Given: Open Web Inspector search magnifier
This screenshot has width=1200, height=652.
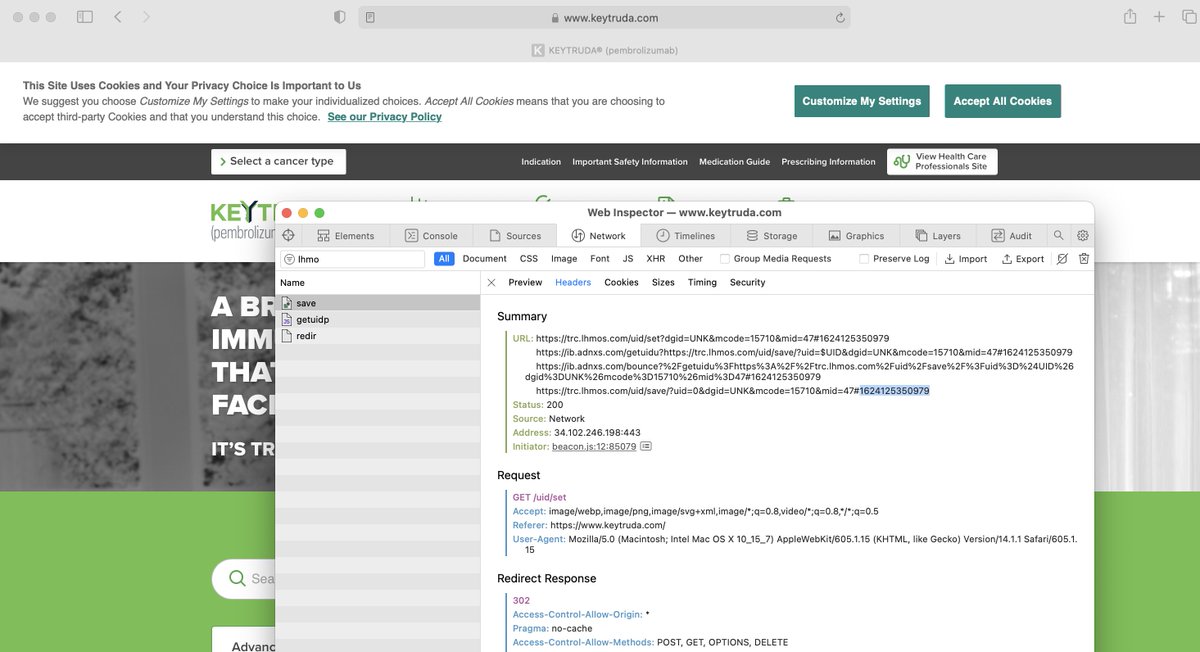Looking at the screenshot, I should (x=1058, y=236).
